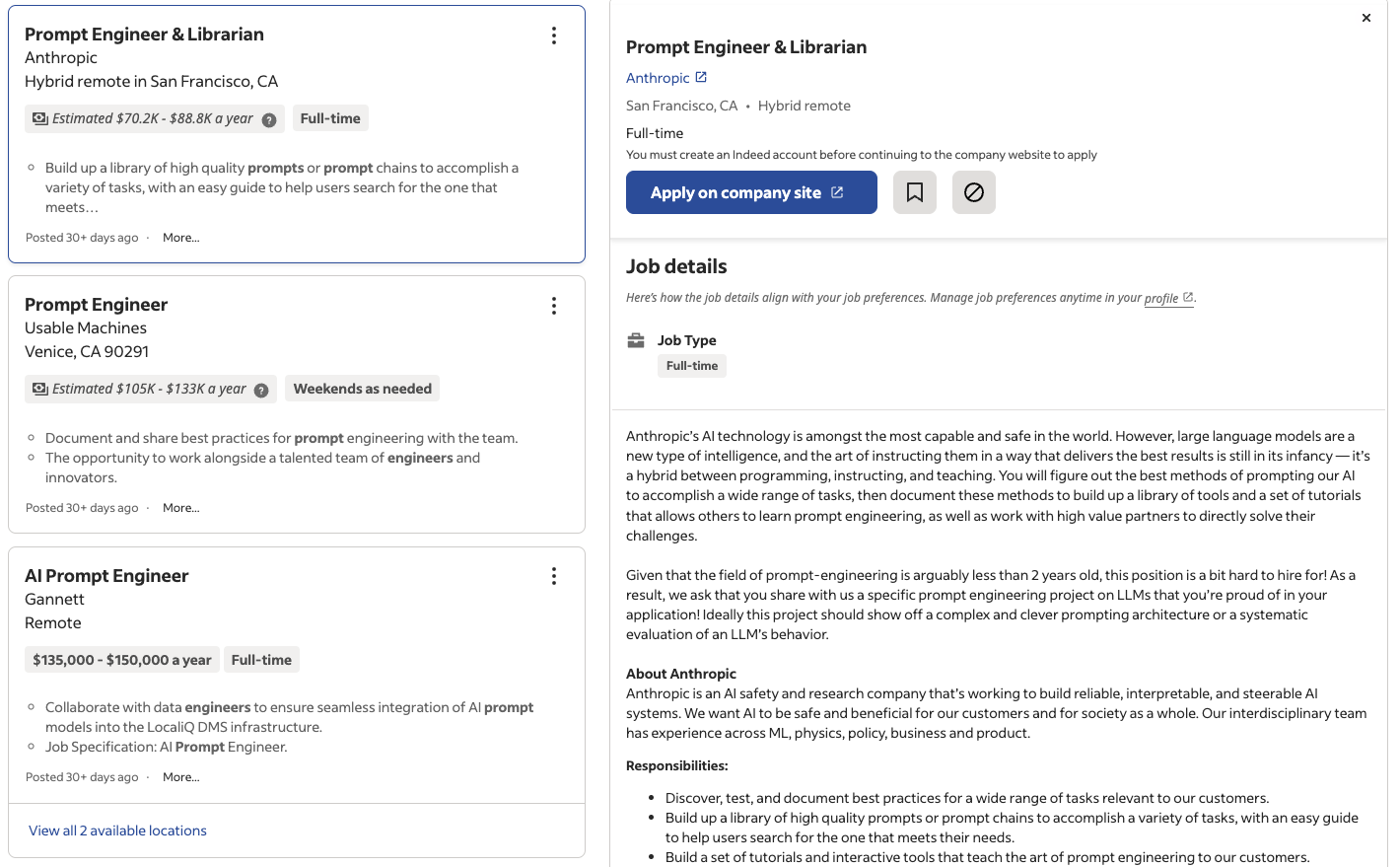Click the Responsibilities: heading
Viewport: 1400px width, 867px height.
[677, 765]
